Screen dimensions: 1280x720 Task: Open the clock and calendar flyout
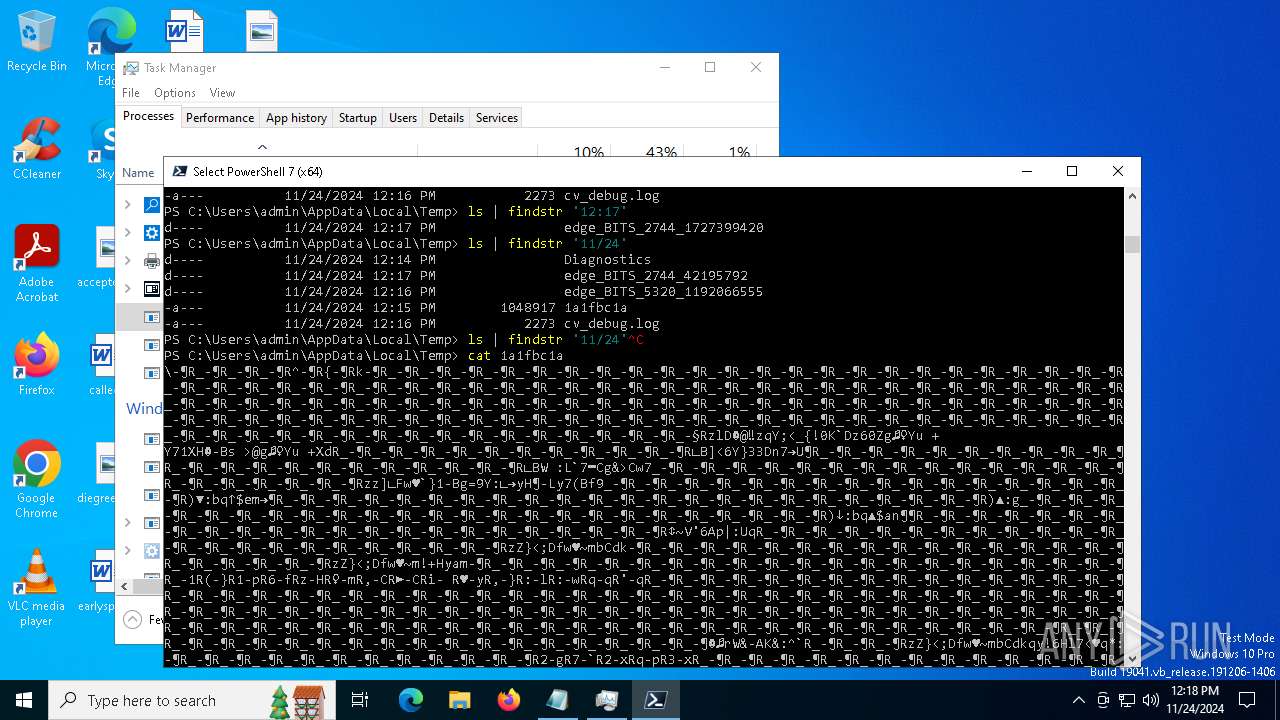click(x=1195, y=700)
